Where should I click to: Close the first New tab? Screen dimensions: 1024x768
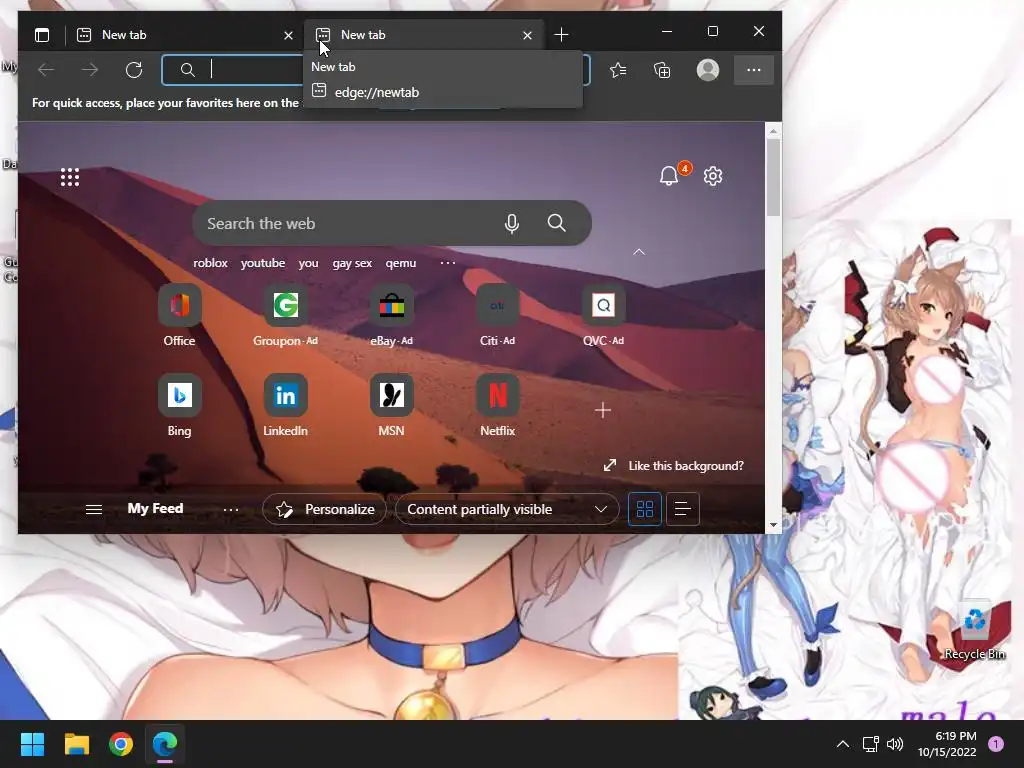(288, 35)
